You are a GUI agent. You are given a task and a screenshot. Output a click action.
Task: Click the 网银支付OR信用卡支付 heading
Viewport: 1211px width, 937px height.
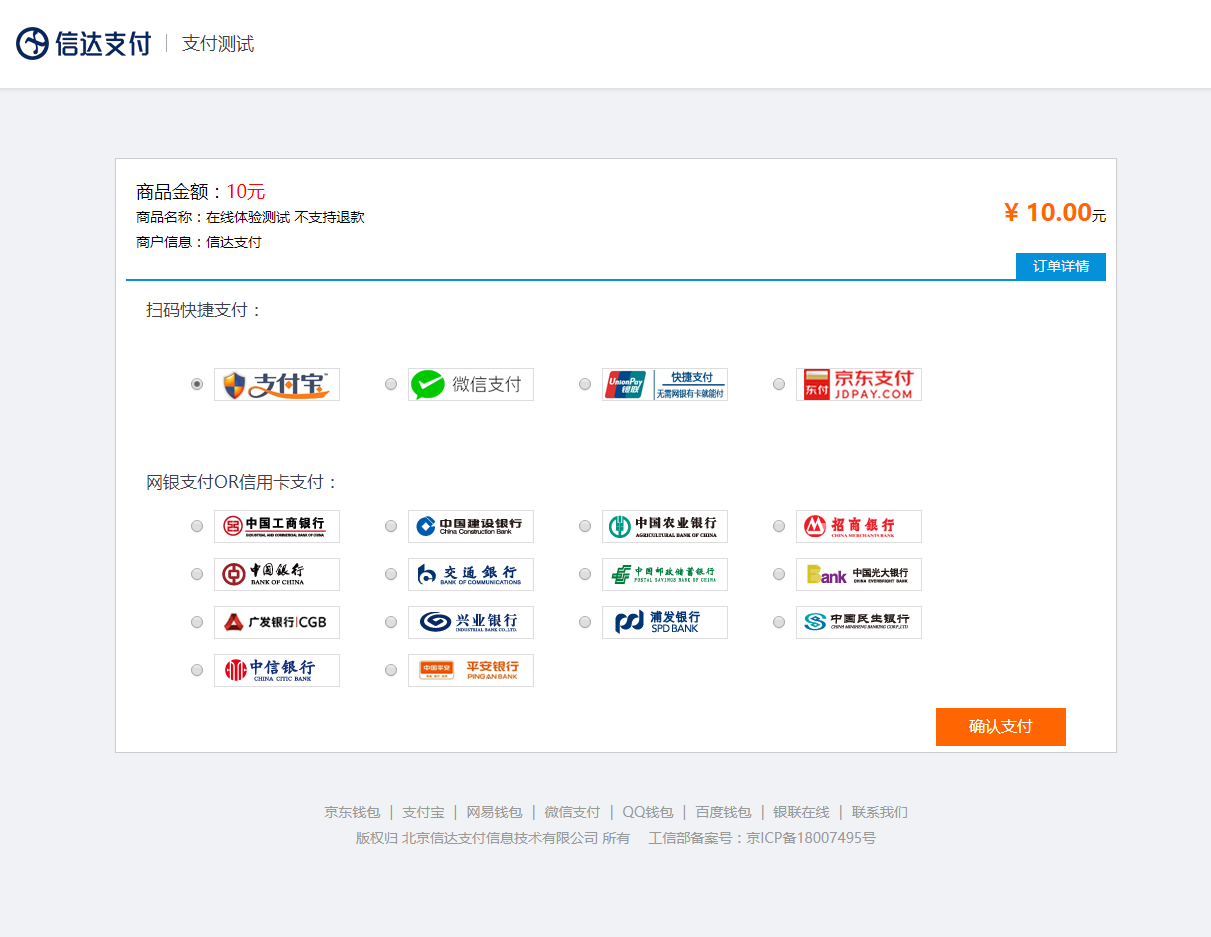pos(243,482)
